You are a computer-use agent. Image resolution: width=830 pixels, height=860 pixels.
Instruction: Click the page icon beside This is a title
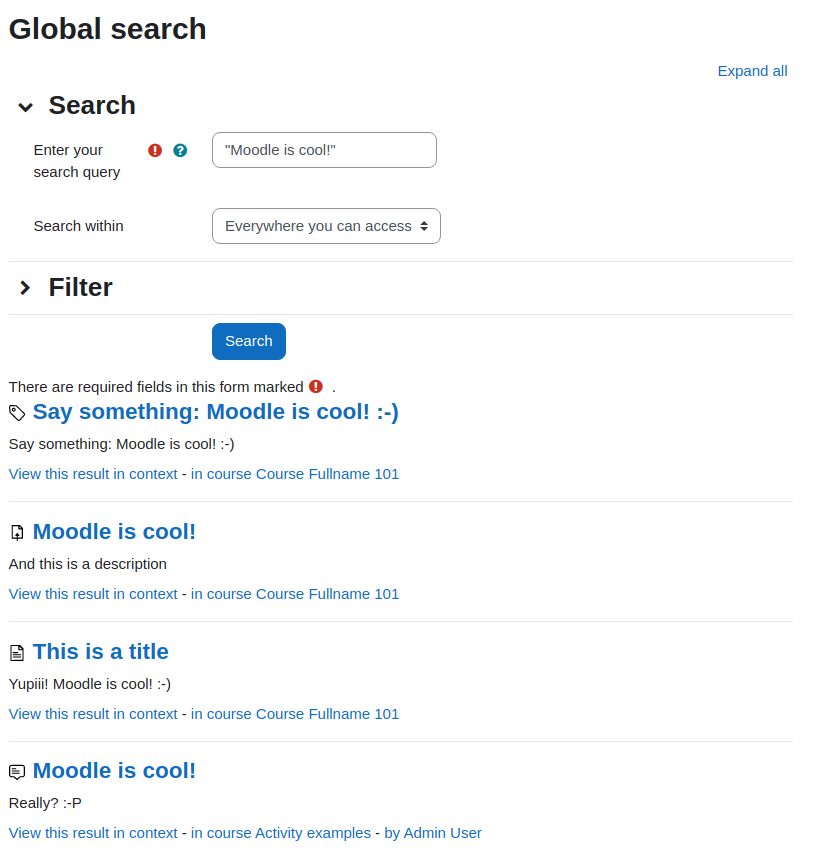click(x=17, y=653)
